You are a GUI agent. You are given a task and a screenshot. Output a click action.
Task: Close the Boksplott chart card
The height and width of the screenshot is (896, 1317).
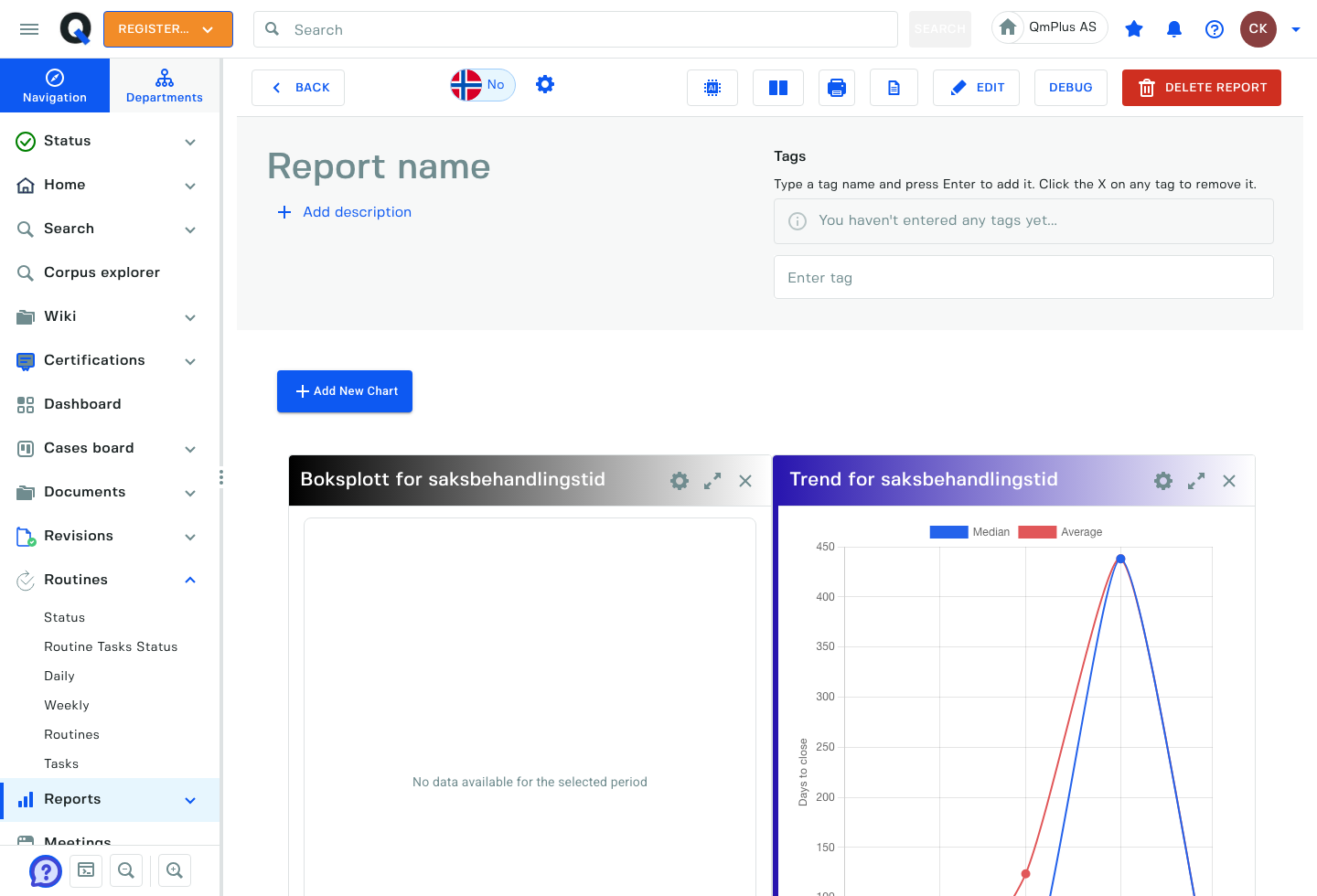[745, 481]
